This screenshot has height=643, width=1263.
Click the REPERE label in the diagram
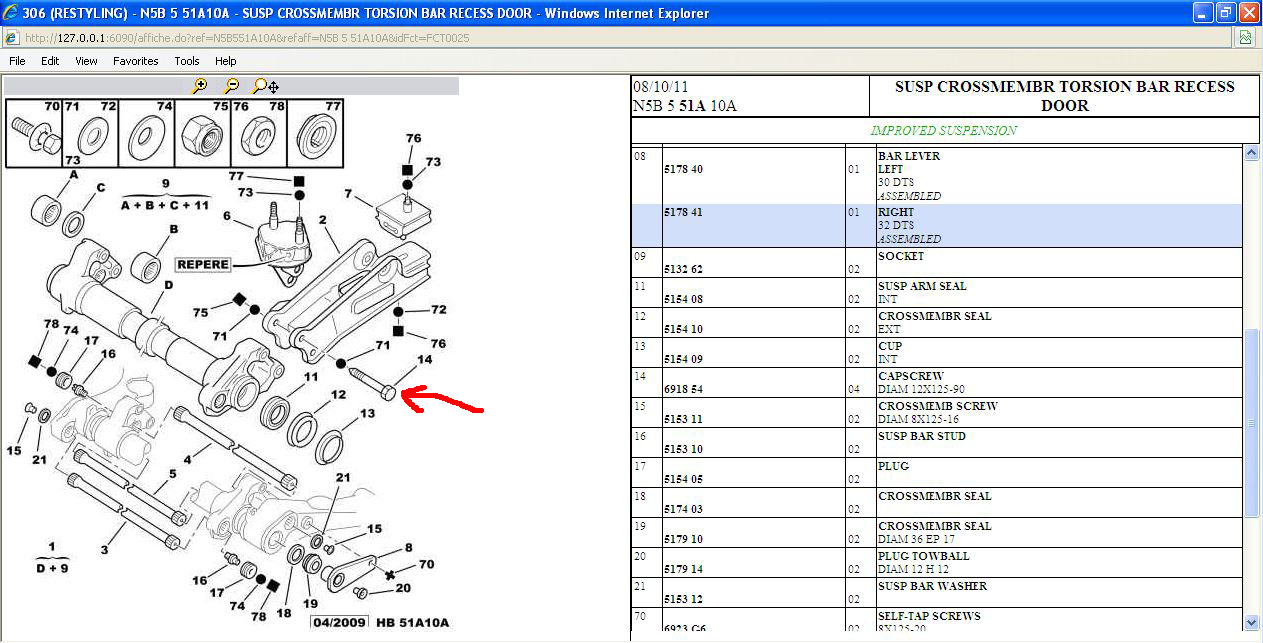pos(203,265)
